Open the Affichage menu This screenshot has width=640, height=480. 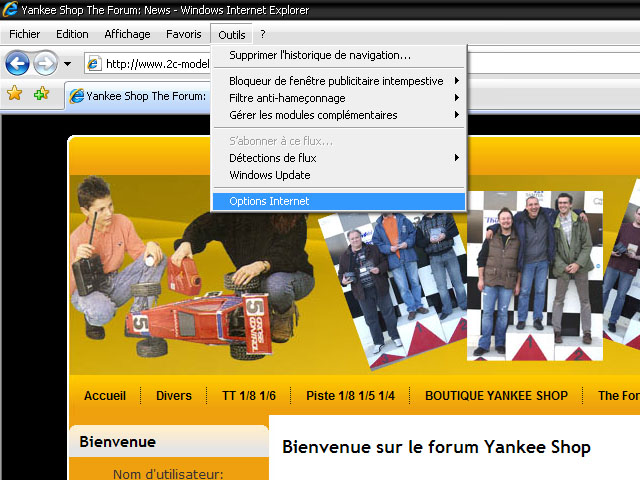pos(127,34)
